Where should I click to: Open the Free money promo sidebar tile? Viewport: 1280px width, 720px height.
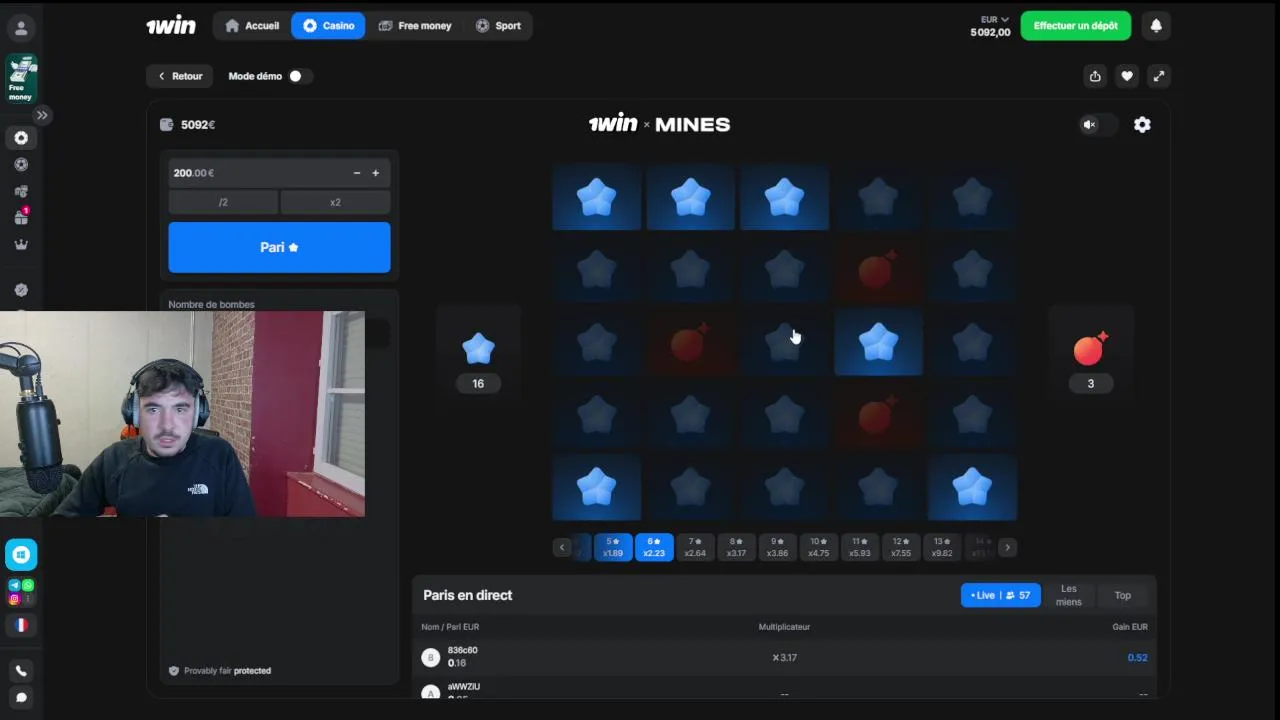[x=21, y=79]
